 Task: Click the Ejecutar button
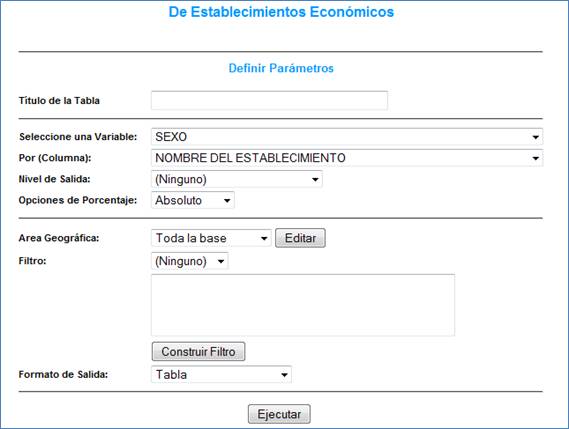pos(279,414)
